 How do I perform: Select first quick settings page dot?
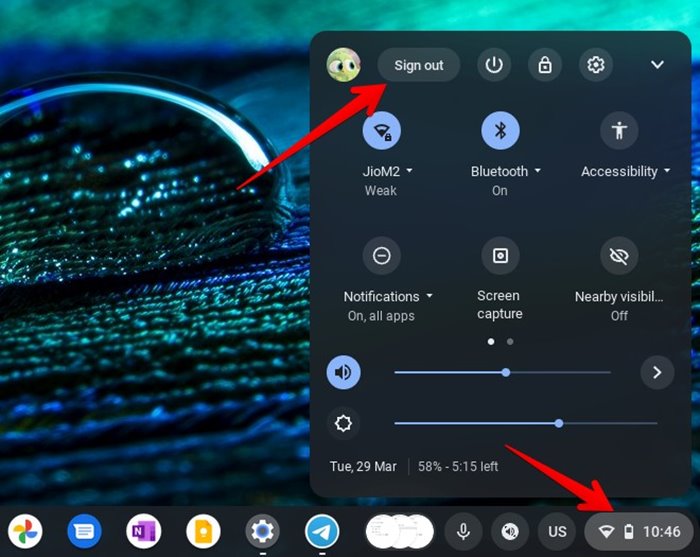tap(491, 341)
